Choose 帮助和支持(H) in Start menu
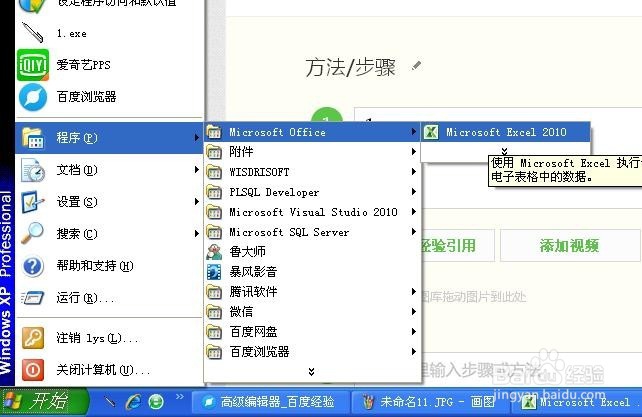Image resolution: width=642 pixels, height=417 pixels. coord(109,266)
